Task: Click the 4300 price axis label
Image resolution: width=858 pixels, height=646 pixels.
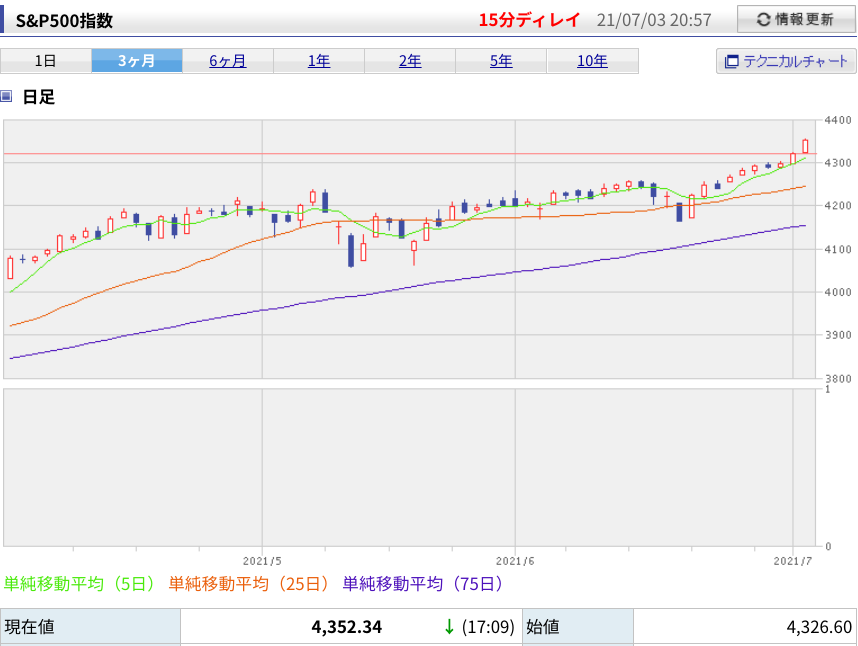Action: [x=838, y=163]
